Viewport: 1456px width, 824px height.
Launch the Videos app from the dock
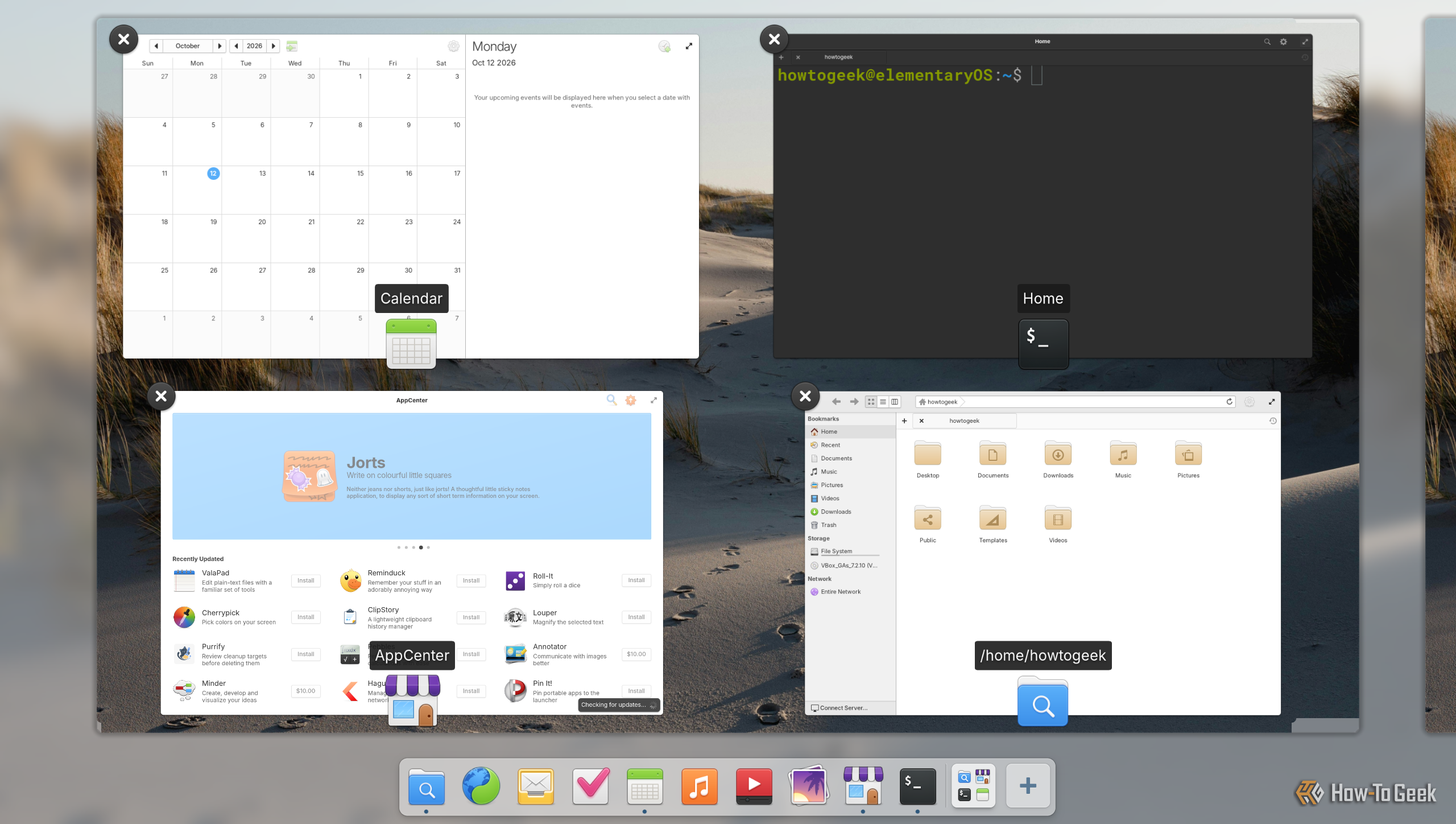click(x=754, y=786)
